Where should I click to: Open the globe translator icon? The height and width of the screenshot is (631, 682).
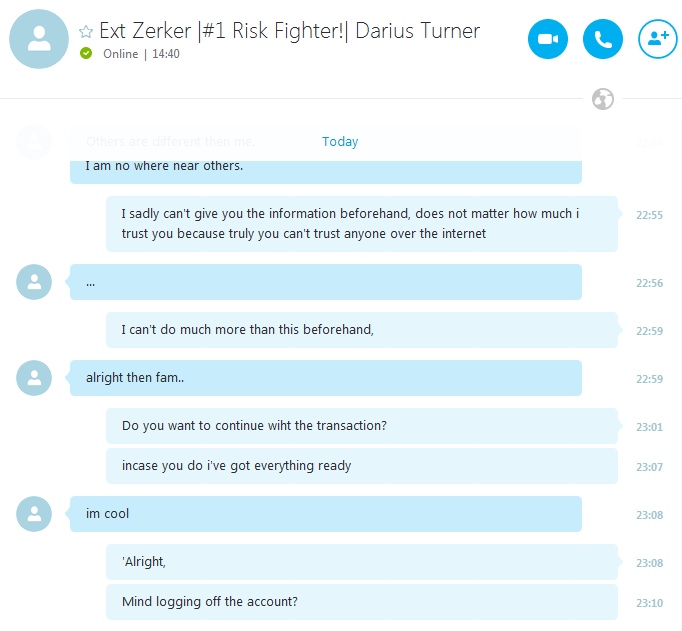point(603,99)
